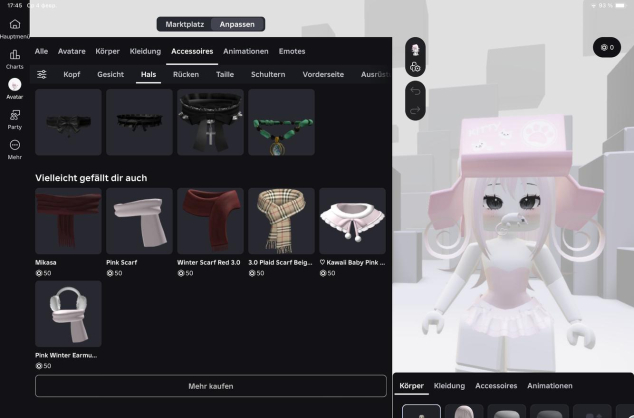The height and width of the screenshot is (418, 634).
Task: Choose the Pink Winter Earmuffs item
Action: point(68,313)
